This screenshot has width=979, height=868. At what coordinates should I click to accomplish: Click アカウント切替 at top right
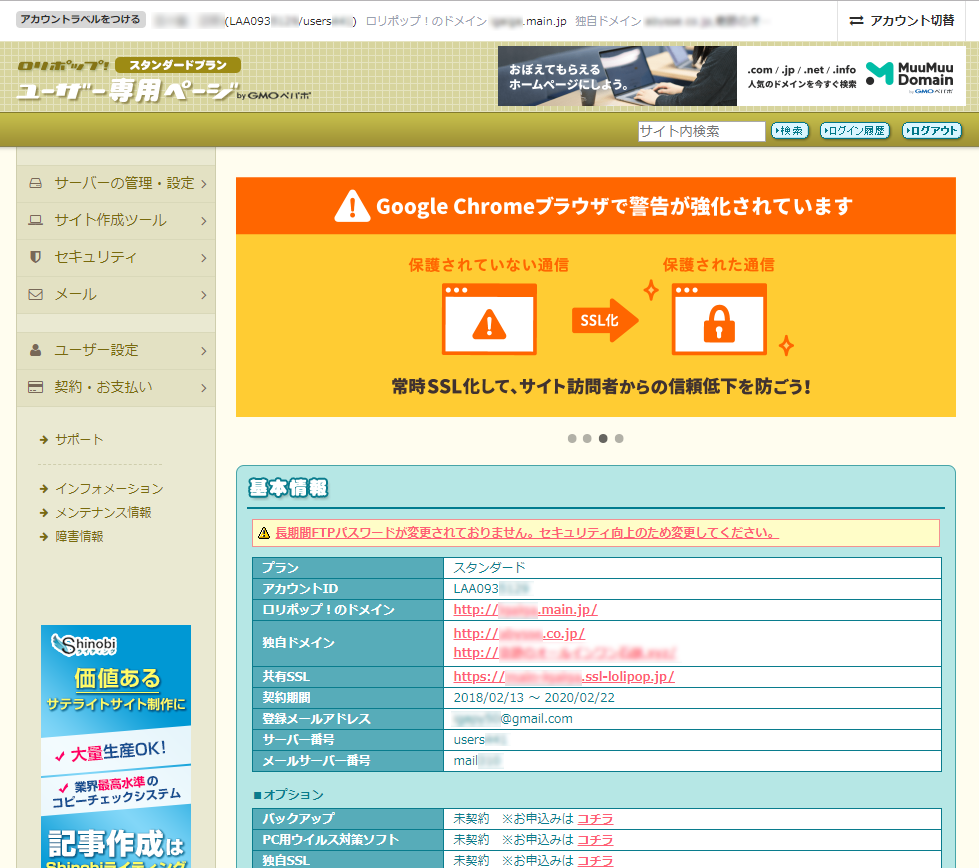[902, 21]
